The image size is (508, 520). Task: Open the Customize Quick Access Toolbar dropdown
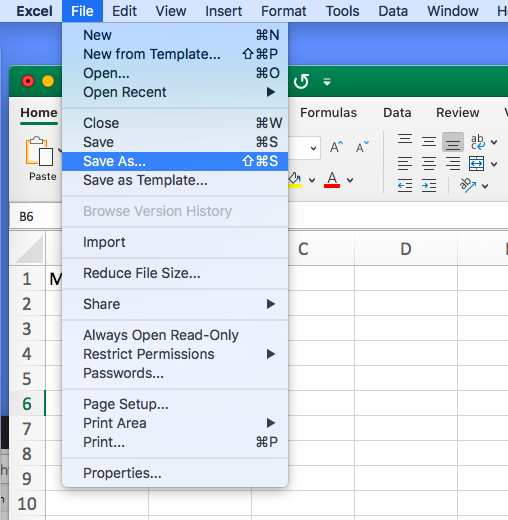point(327,81)
